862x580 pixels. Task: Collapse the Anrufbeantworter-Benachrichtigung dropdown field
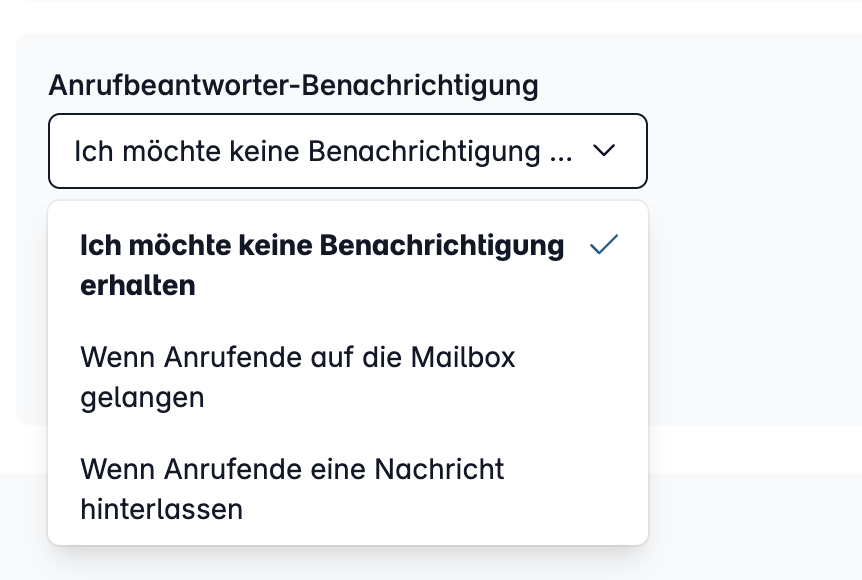point(348,151)
